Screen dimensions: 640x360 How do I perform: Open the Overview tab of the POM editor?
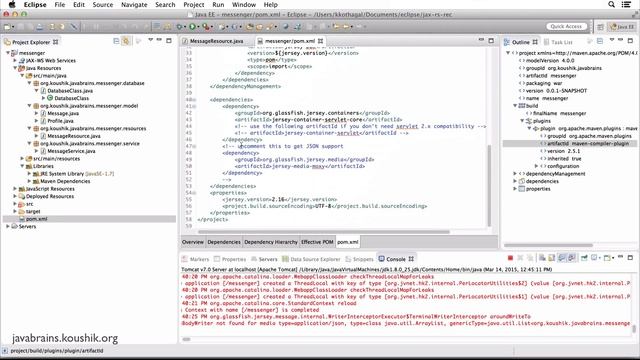[193, 242]
